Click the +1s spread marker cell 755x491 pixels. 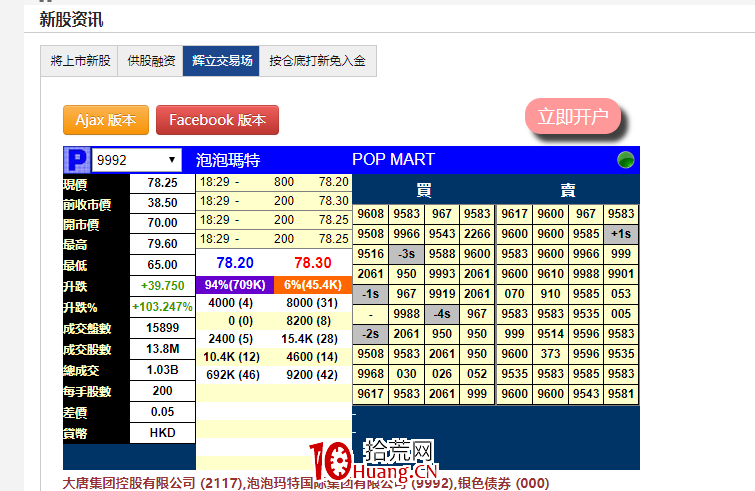click(621, 234)
